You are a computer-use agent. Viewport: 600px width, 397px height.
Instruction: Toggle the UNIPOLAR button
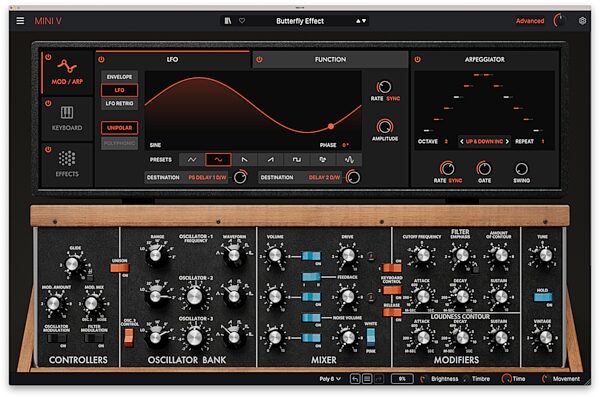click(x=119, y=128)
